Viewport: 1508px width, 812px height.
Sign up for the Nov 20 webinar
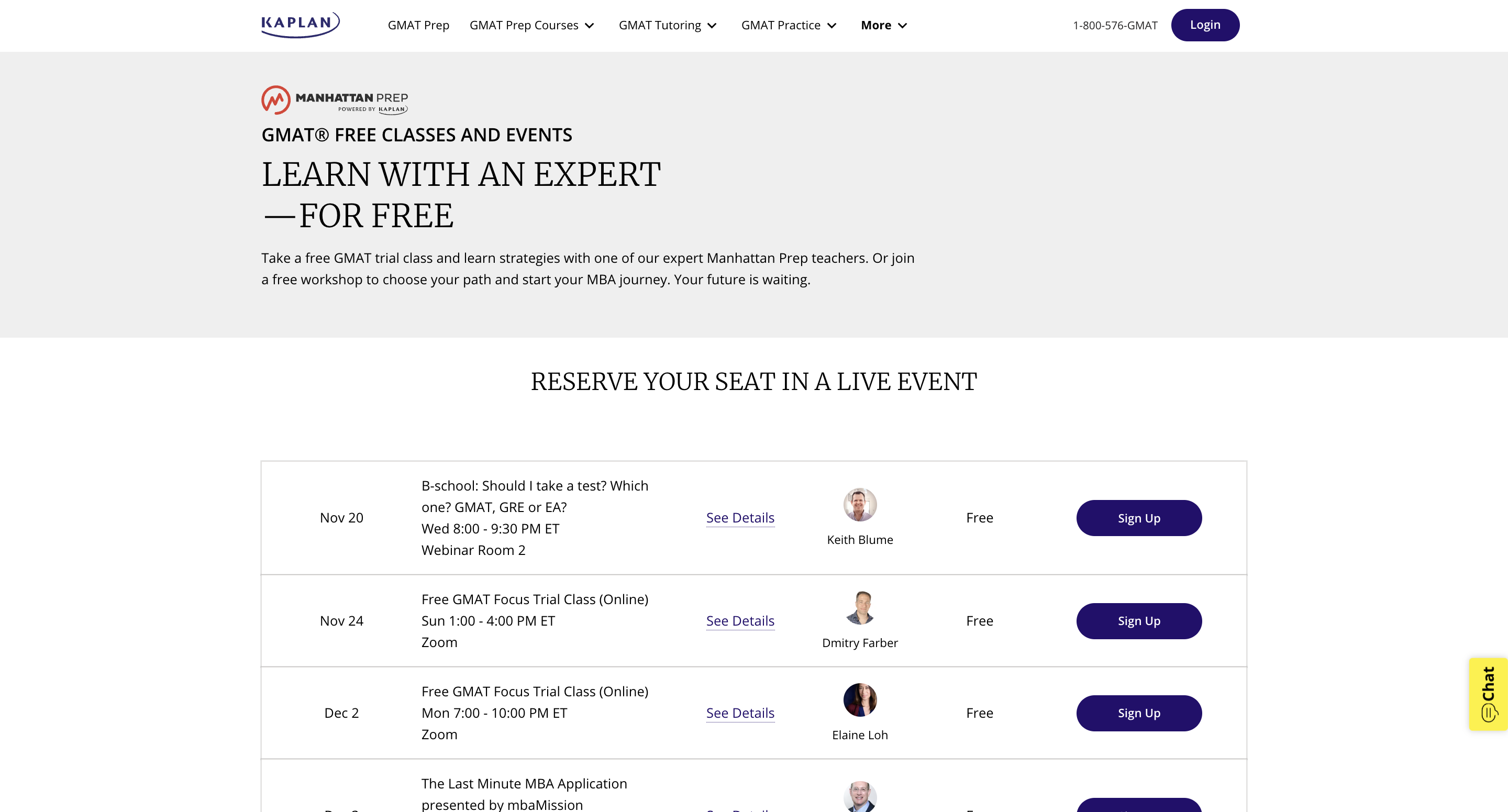[x=1138, y=518]
